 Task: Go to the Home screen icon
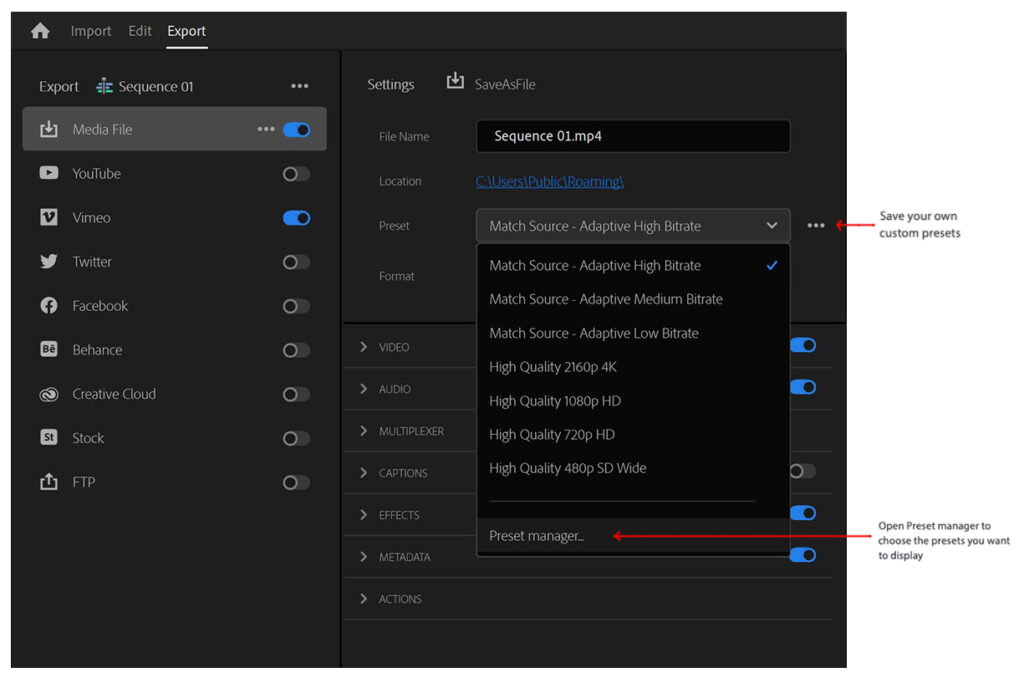pyautogui.click(x=40, y=31)
